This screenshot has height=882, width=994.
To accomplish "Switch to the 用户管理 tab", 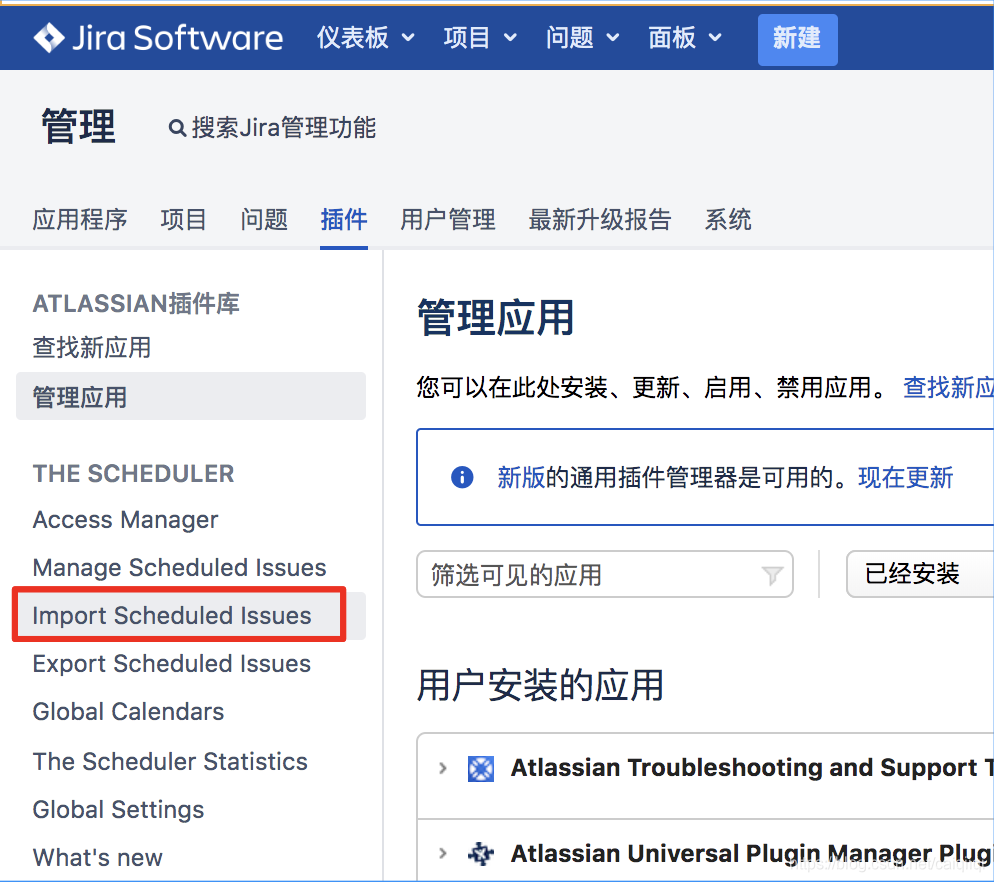I will 448,219.
